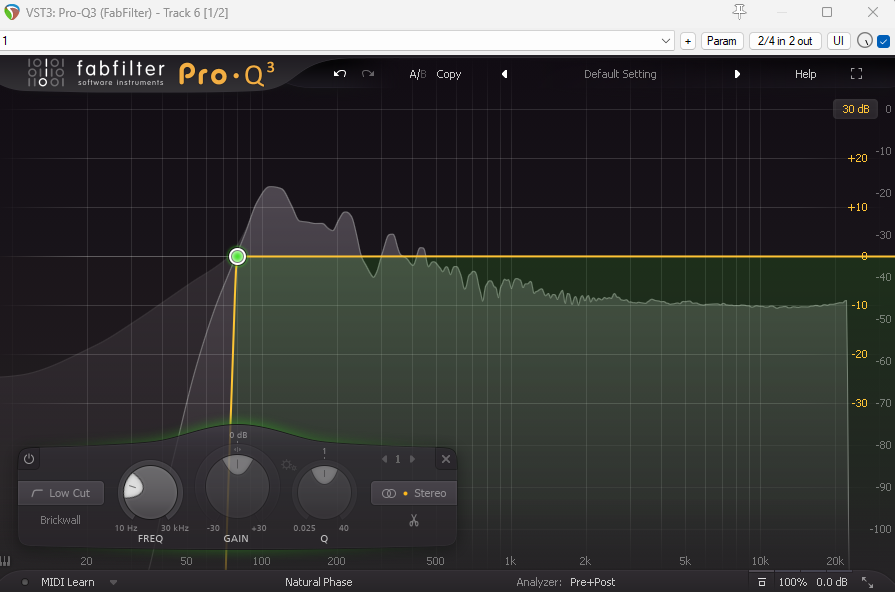Copy state with the Copy button

449,74
